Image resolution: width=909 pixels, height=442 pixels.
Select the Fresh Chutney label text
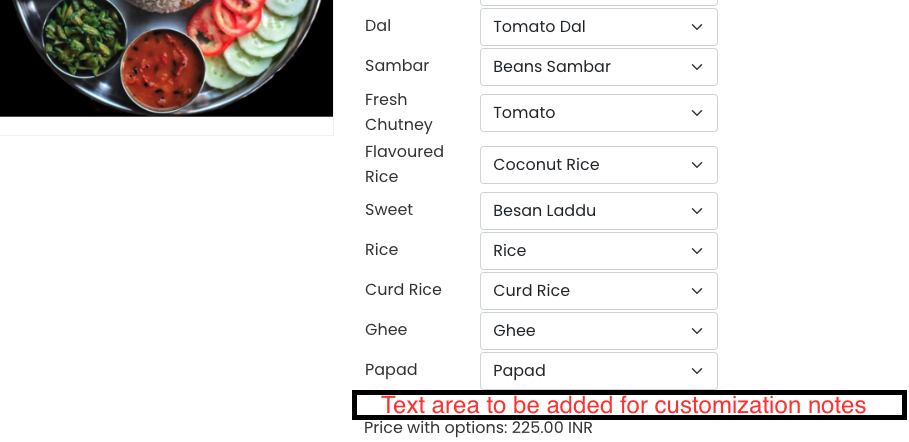coord(398,112)
